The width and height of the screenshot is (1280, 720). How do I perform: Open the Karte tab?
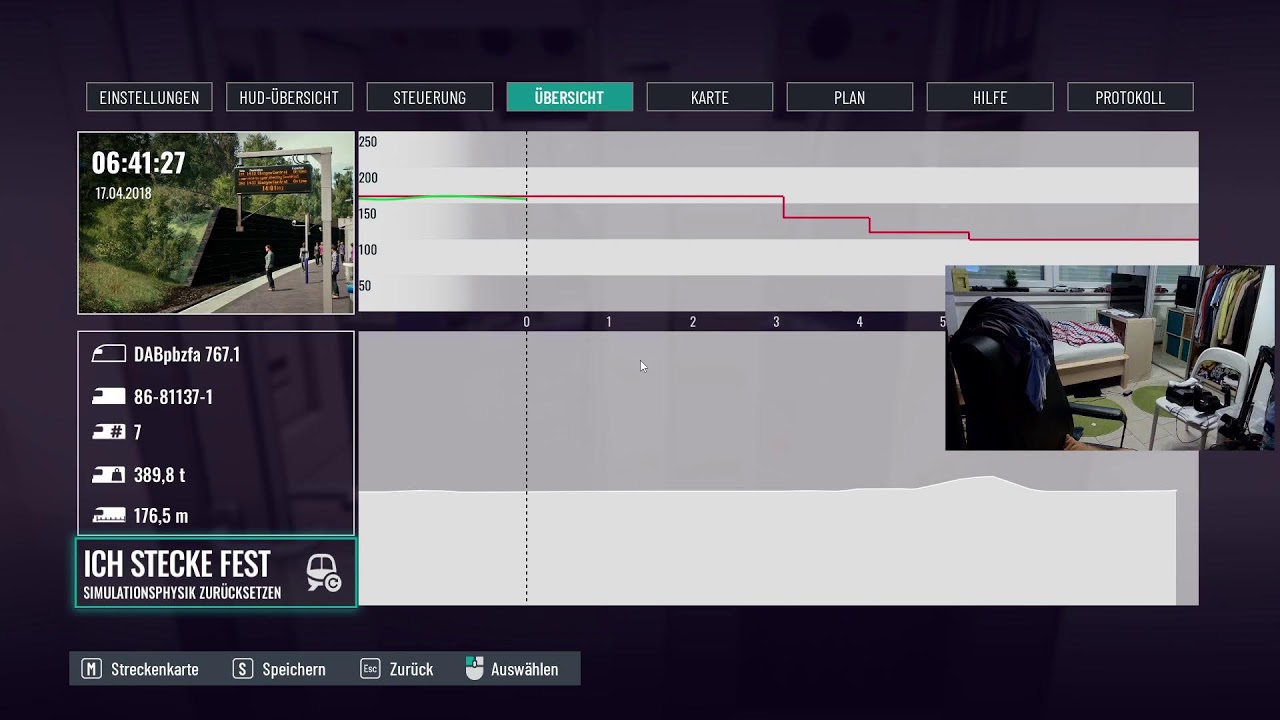tap(709, 97)
